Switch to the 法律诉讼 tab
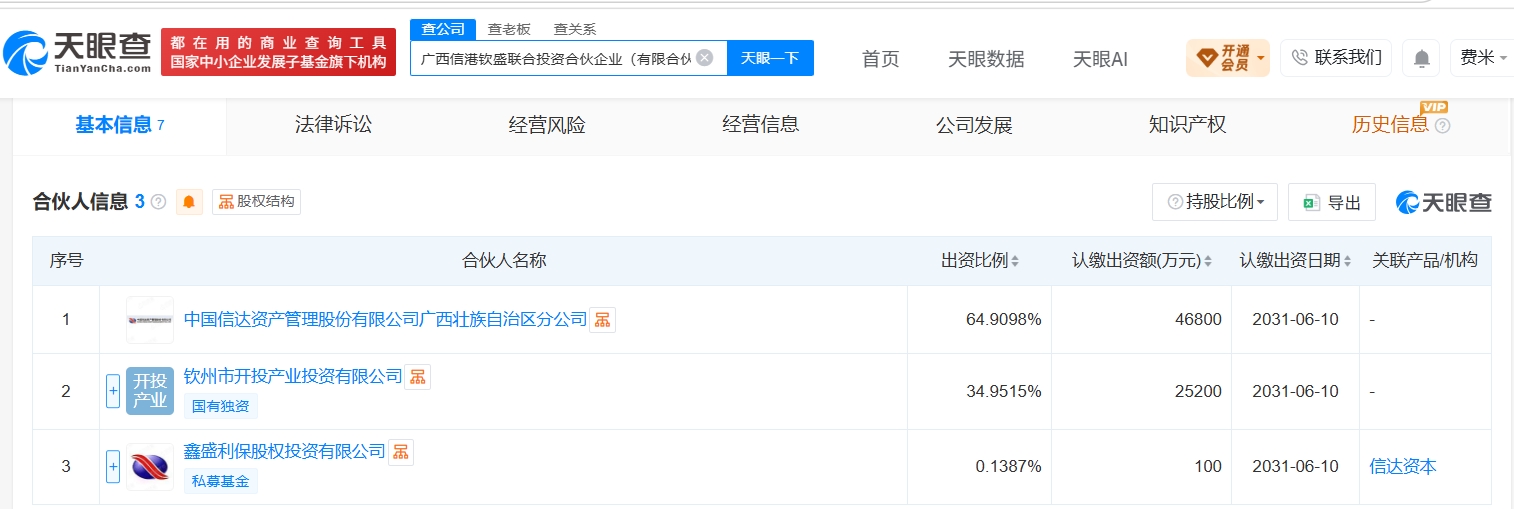This screenshot has width=1514, height=509. coord(333,125)
